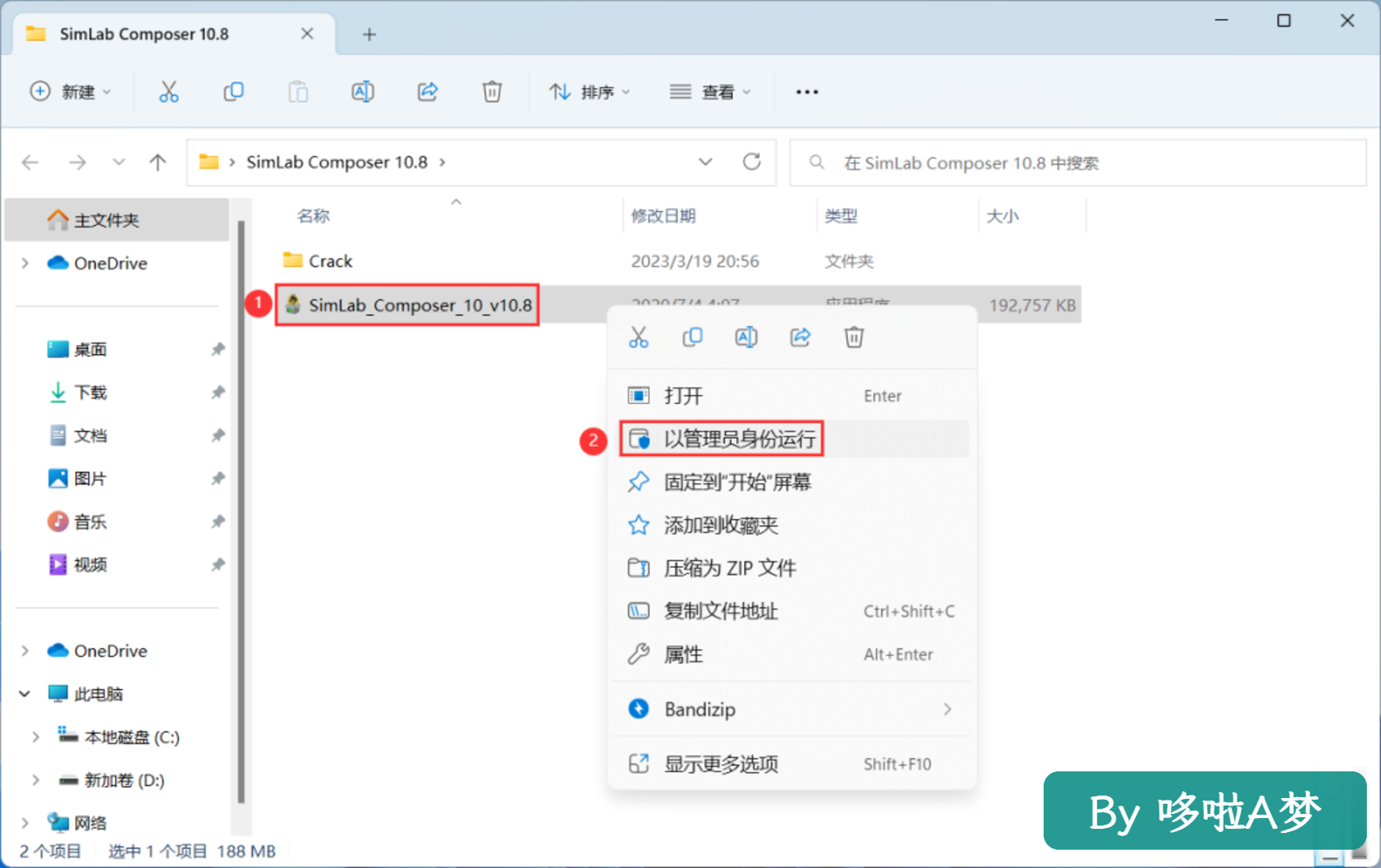Screen dimensions: 1381x868
Task: Sort by 修改日期 column header
Action: (663, 216)
